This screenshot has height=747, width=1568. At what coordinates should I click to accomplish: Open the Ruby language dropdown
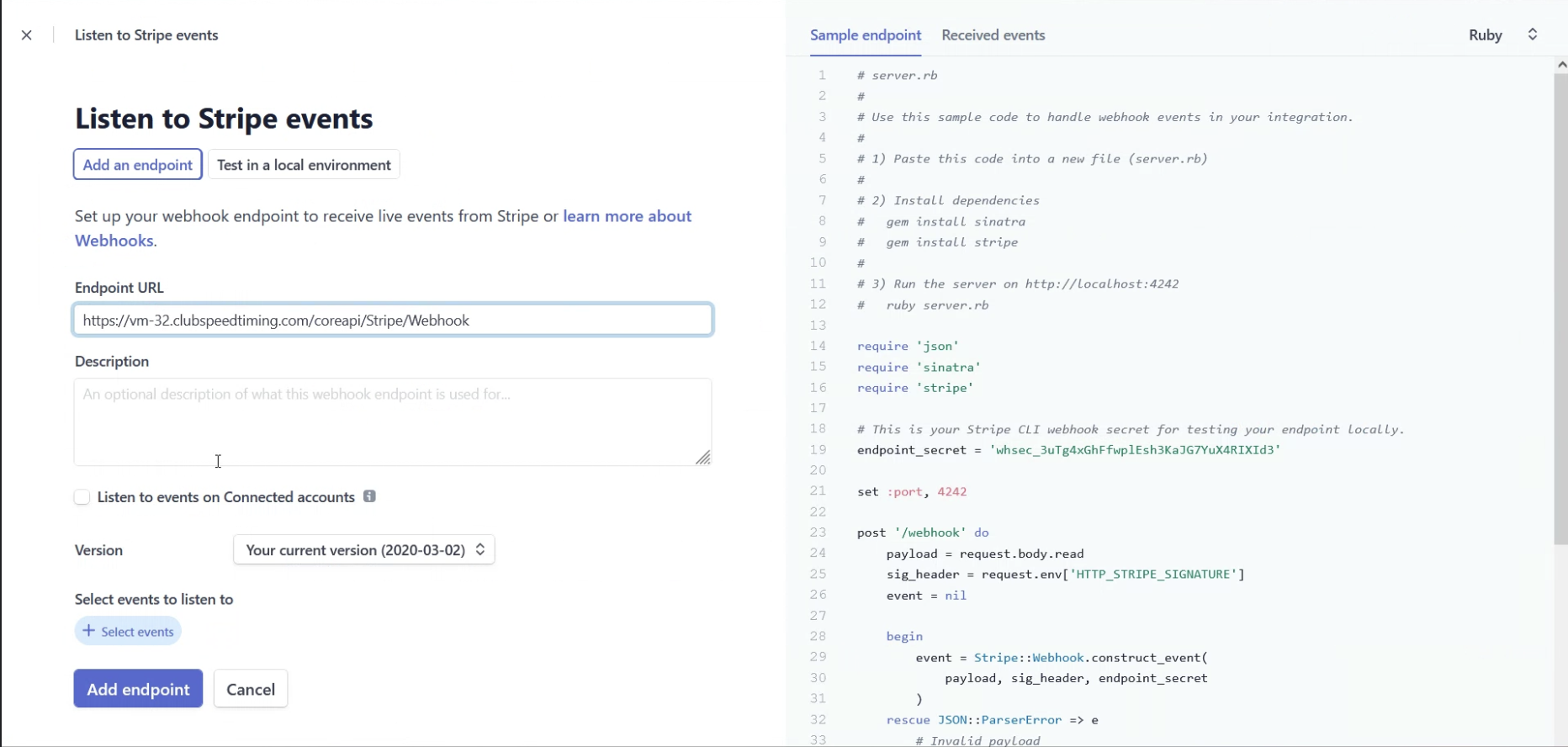(1503, 34)
